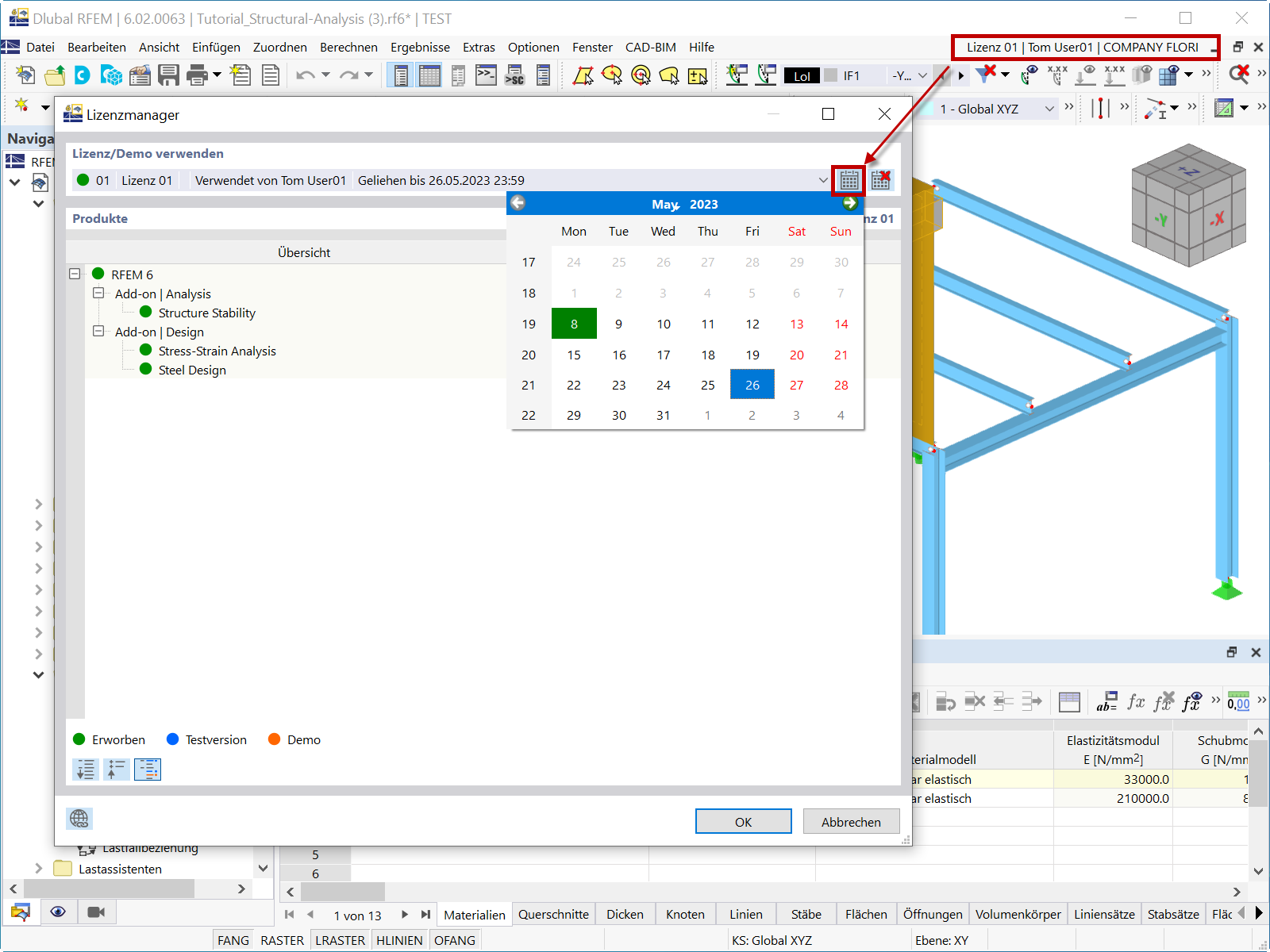
Task: Select May 31 in the calendar
Action: click(x=663, y=415)
